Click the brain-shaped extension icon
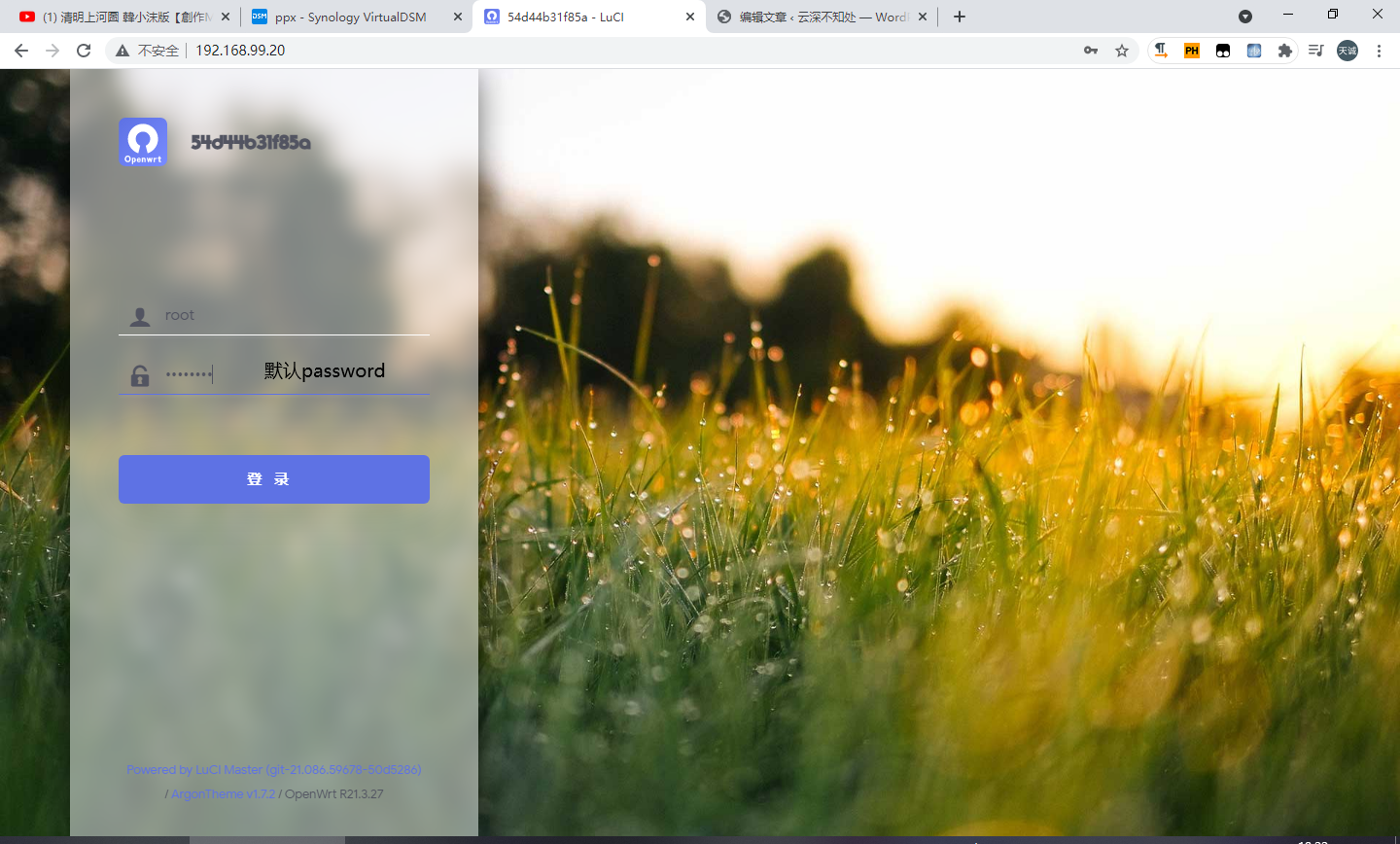1400x844 pixels. [1253, 50]
